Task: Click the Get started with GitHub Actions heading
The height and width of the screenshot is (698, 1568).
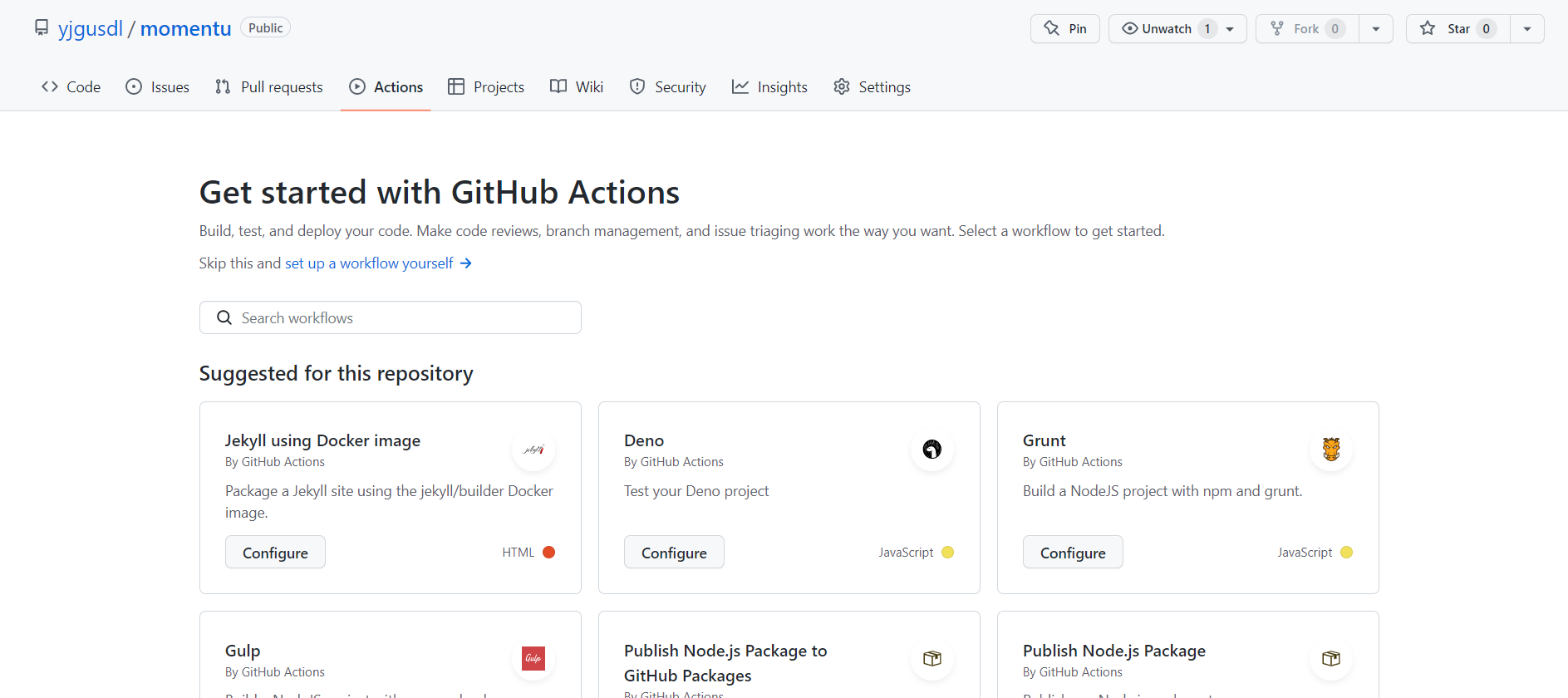Action: 440,192
